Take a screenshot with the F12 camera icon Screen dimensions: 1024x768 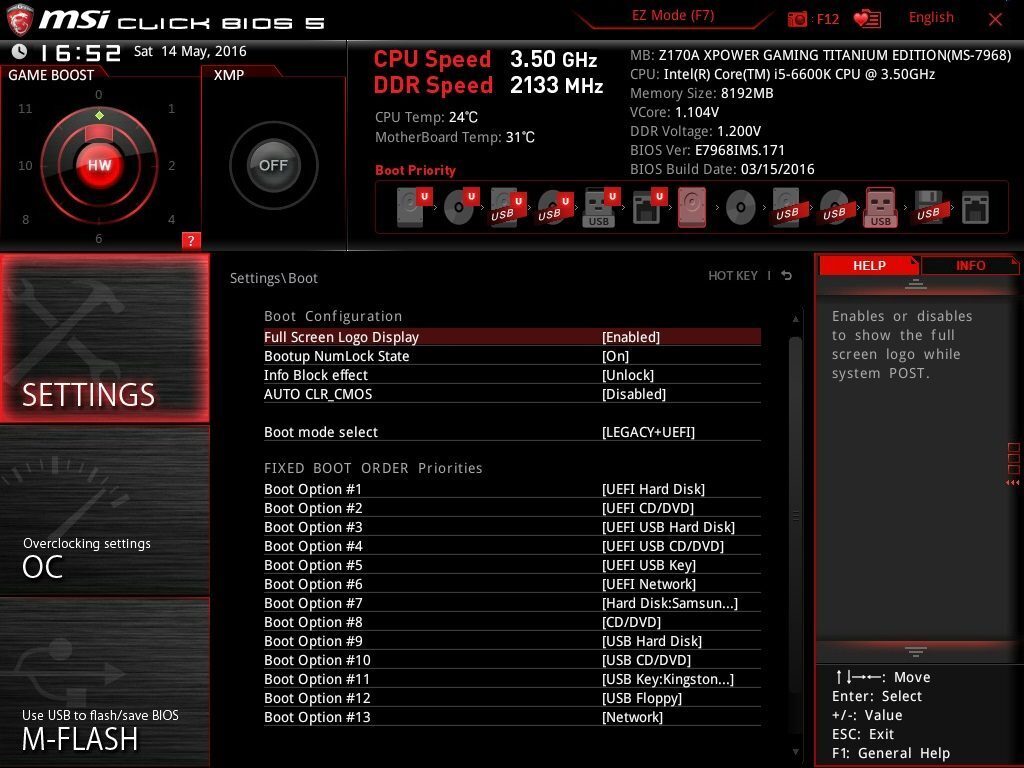point(797,19)
